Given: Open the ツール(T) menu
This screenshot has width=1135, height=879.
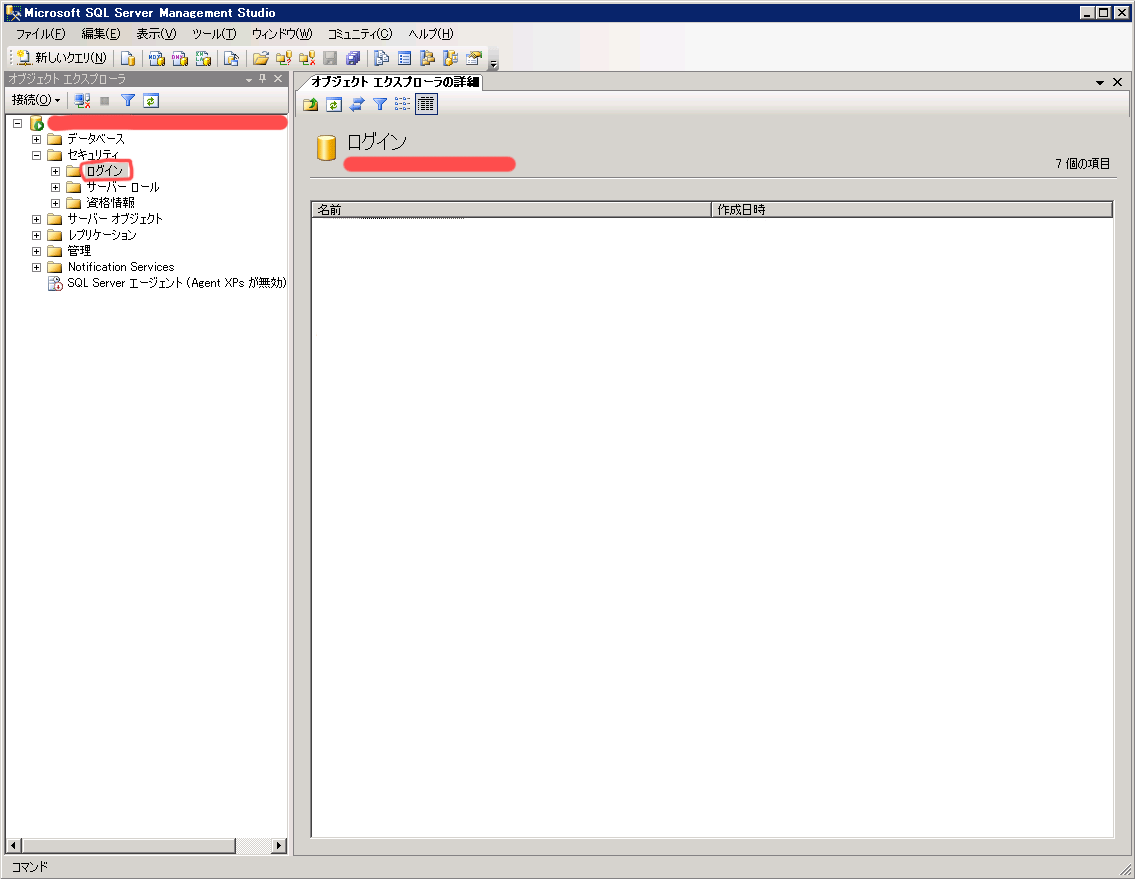Looking at the screenshot, I should (214, 34).
